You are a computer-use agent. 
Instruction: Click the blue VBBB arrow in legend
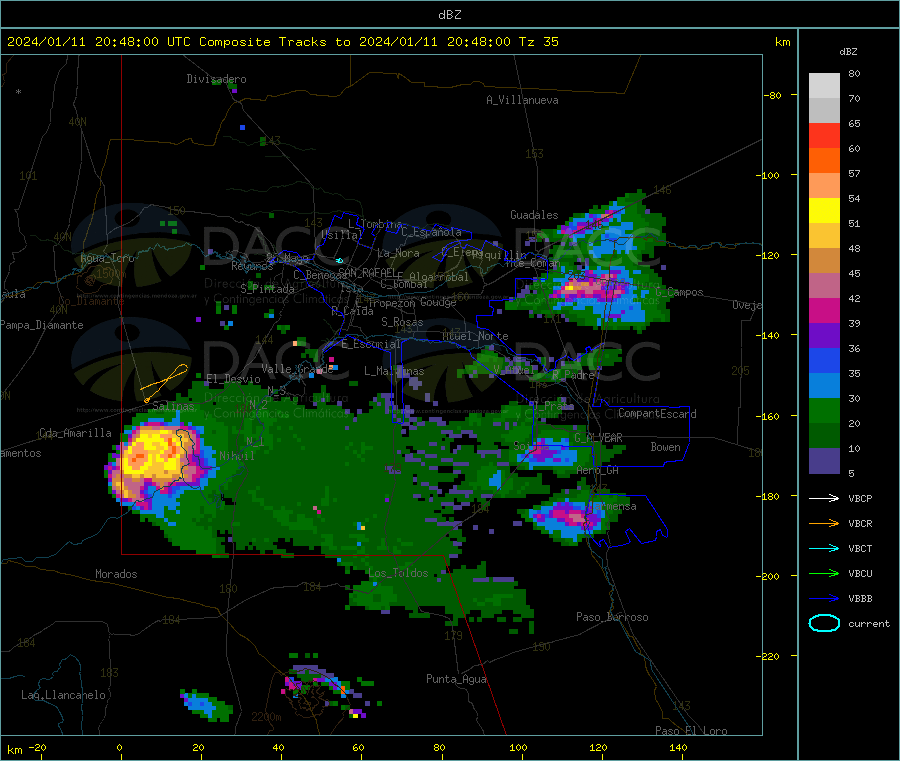(x=824, y=598)
